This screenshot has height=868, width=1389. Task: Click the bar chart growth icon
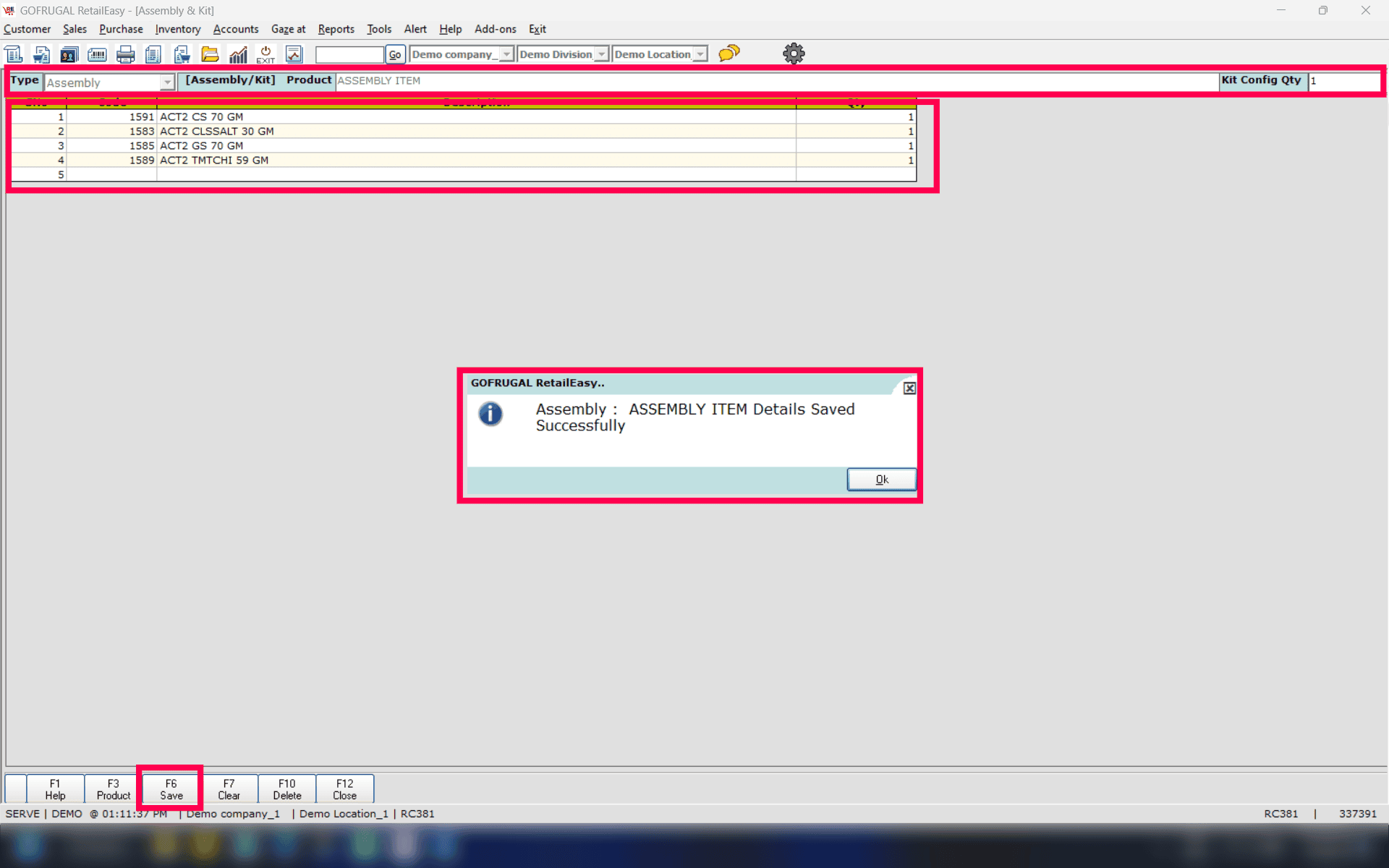238,54
